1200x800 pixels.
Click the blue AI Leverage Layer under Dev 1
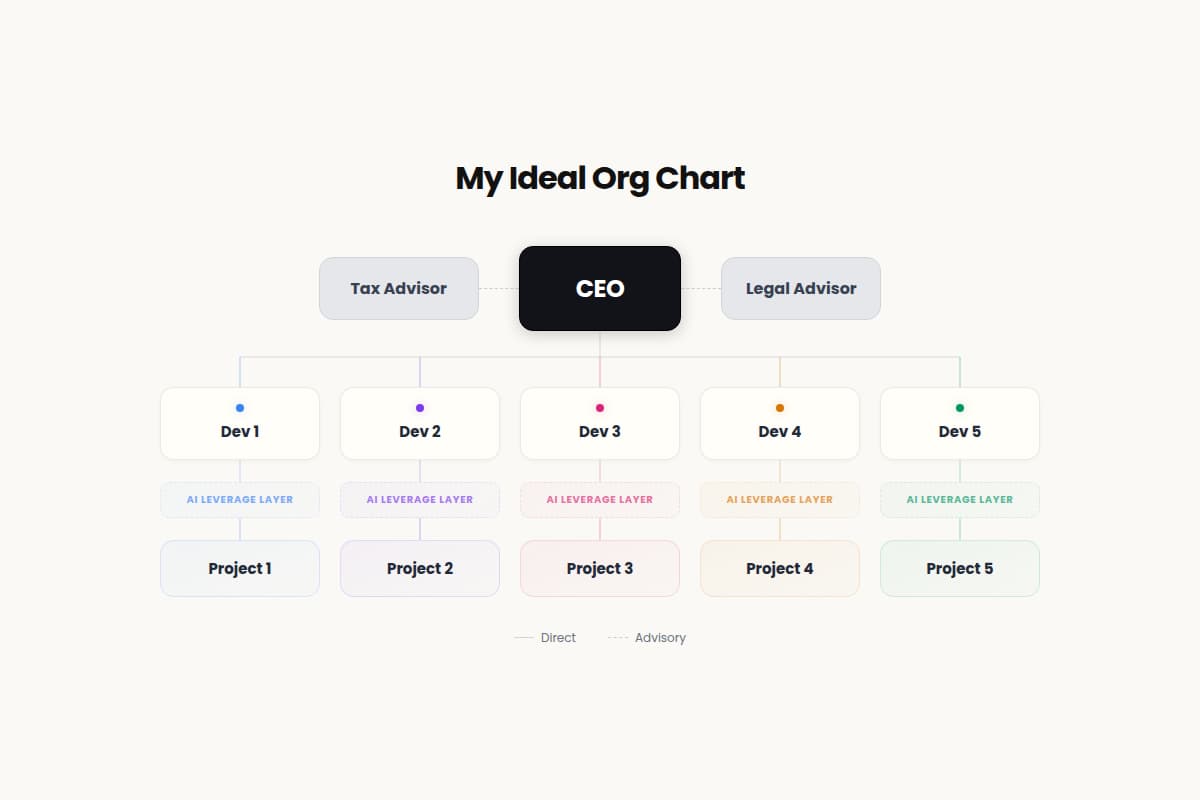[240, 499]
